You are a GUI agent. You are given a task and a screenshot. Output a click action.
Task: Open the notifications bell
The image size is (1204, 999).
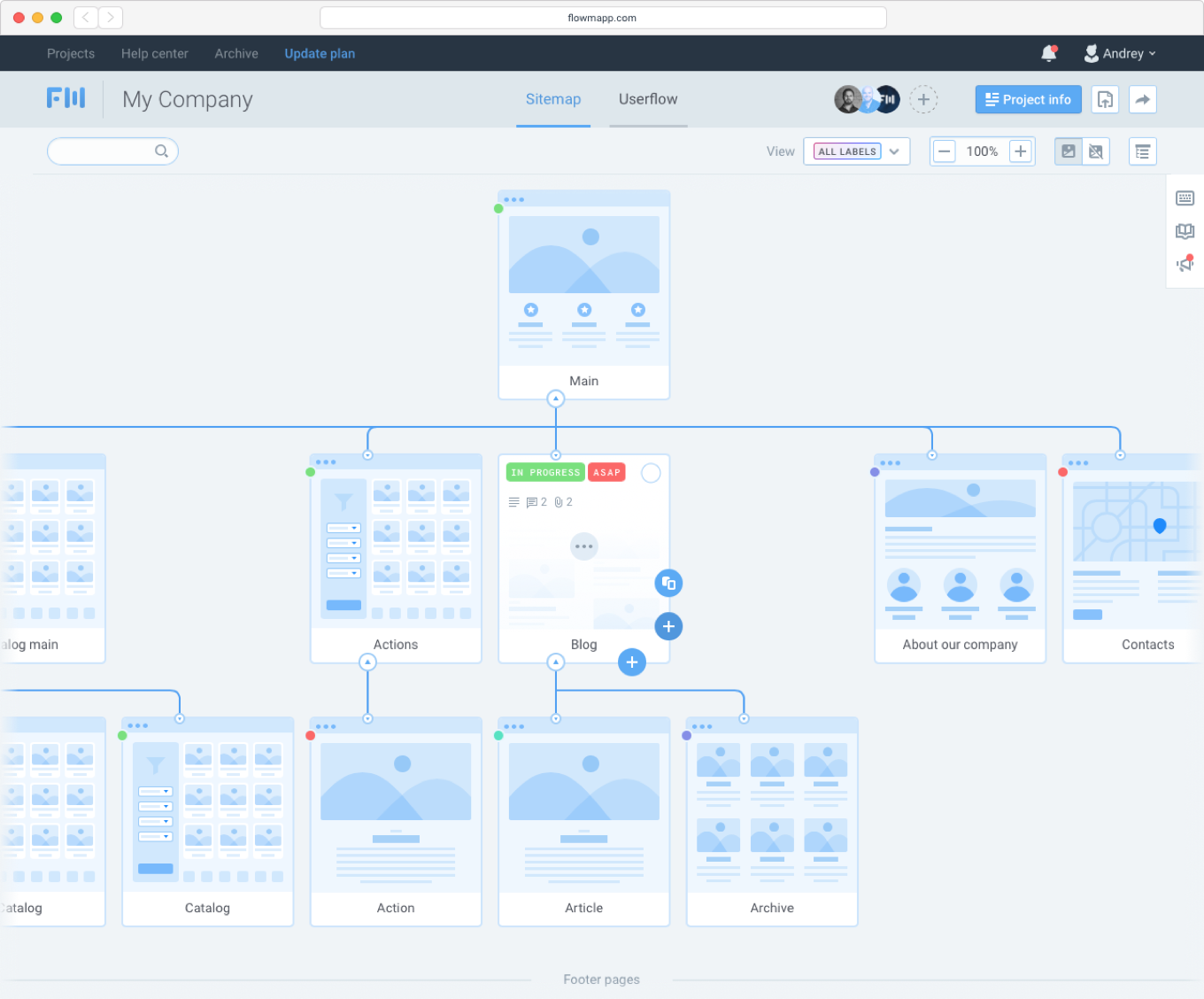(1049, 53)
